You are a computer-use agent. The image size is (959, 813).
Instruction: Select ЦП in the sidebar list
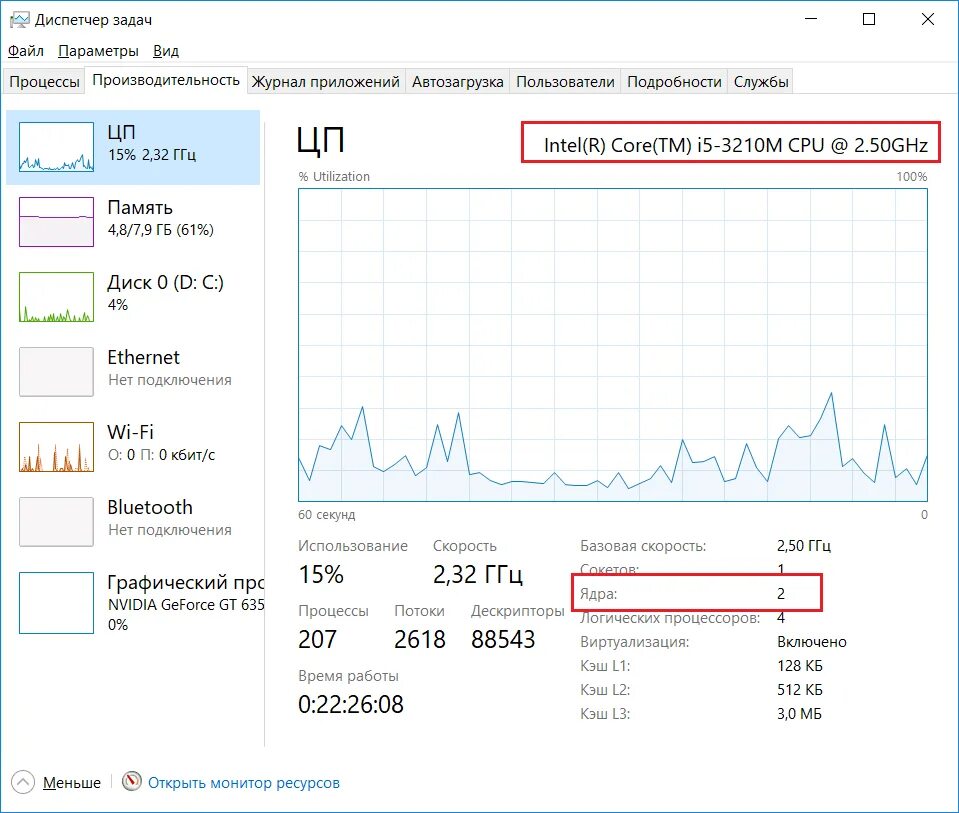click(x=133, y=147)
